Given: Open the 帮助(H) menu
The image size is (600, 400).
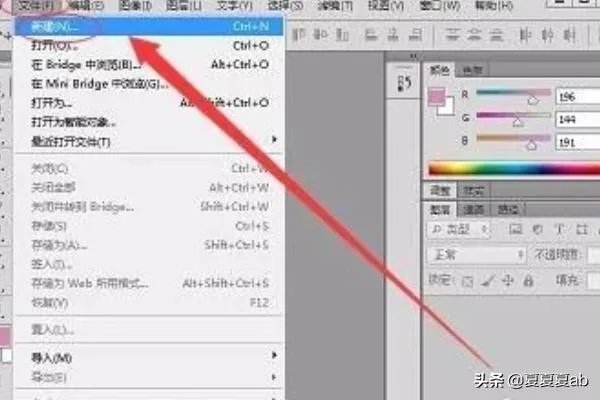Looking at the screenshot, I should [x=493, y=6].
